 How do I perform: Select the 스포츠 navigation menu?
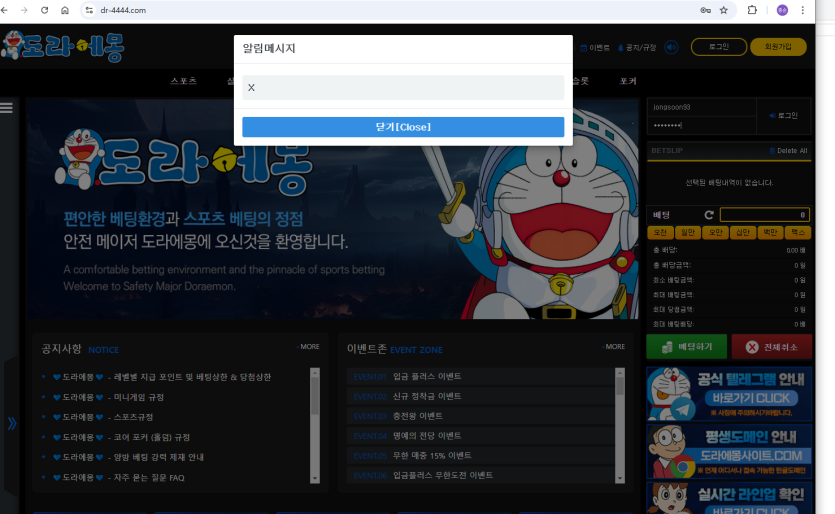(x=184, y=81)
